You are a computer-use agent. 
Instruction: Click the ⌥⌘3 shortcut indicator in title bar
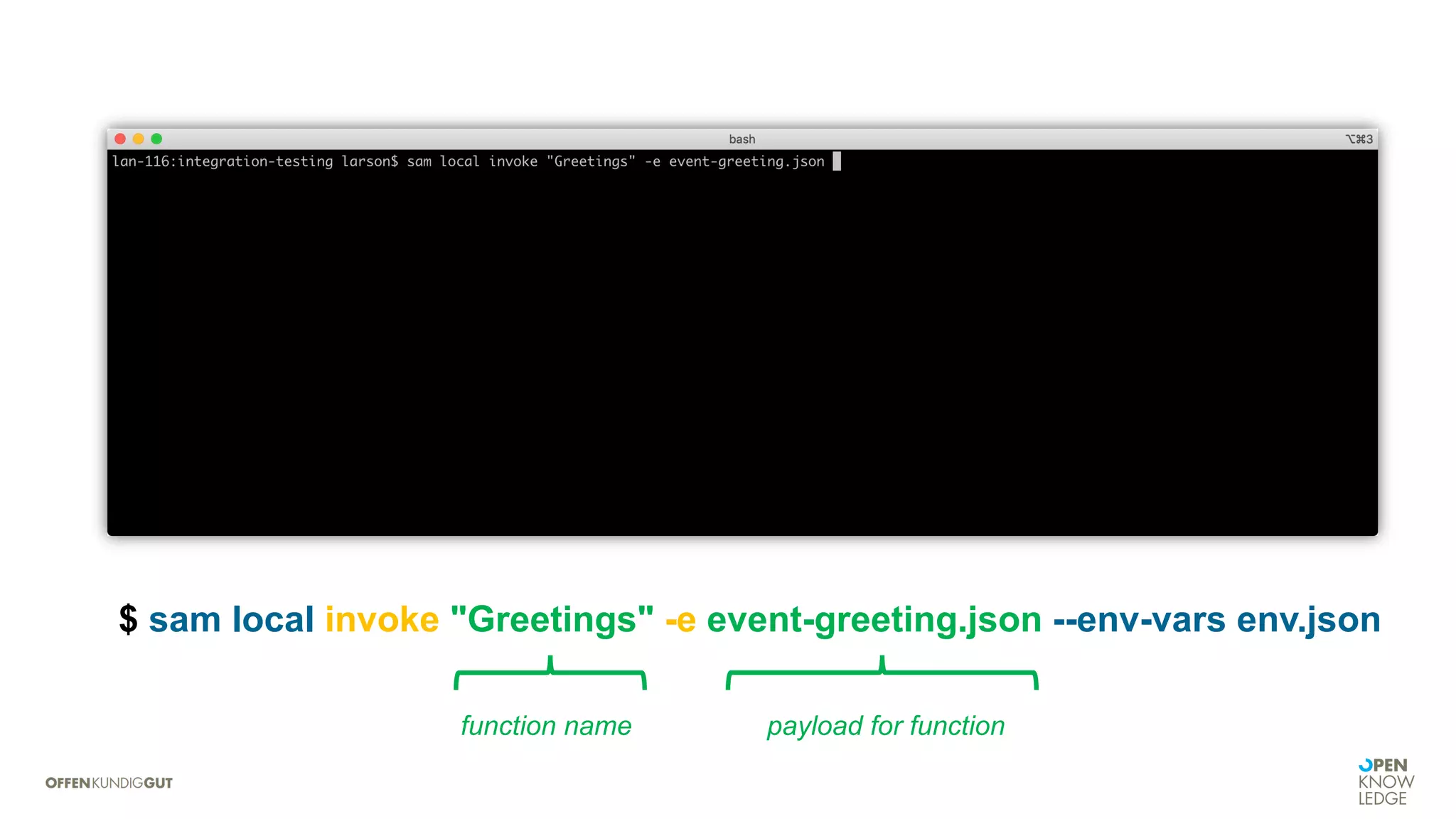point(1359,139)
